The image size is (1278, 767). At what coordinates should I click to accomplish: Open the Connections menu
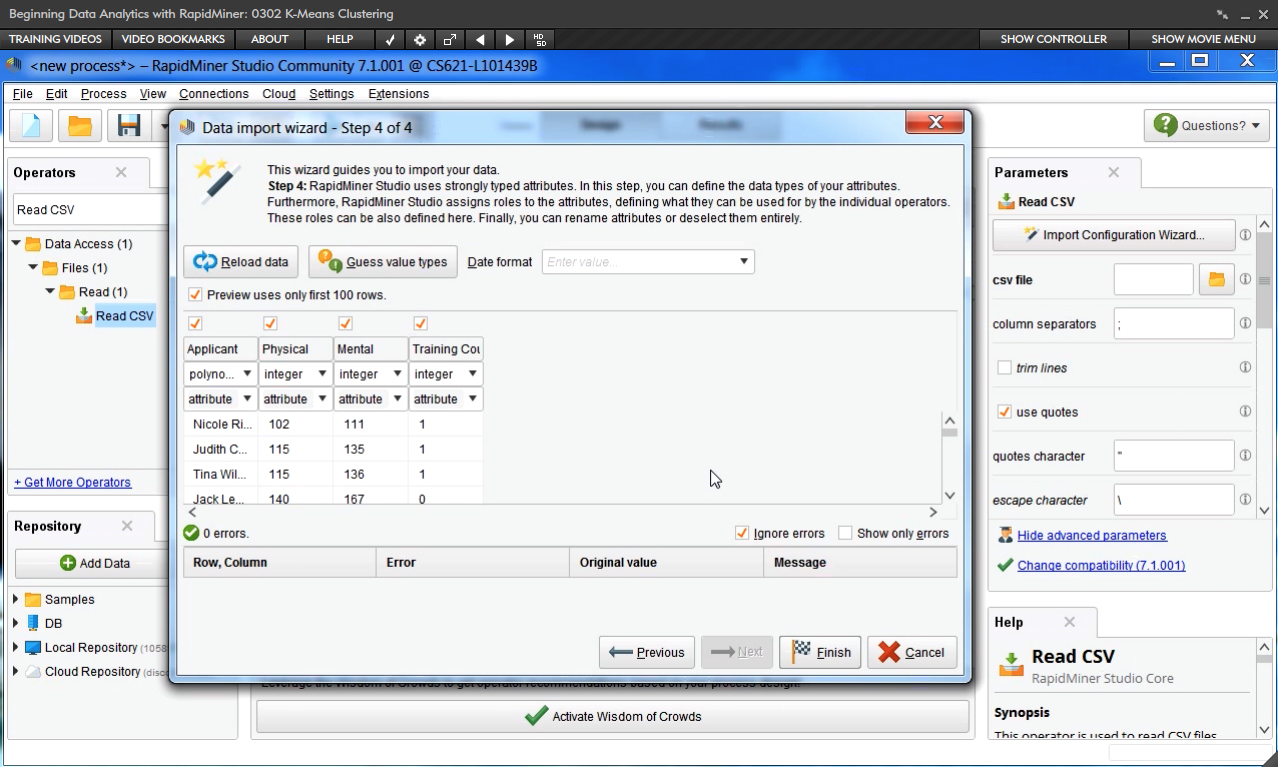tap(213, 94)
